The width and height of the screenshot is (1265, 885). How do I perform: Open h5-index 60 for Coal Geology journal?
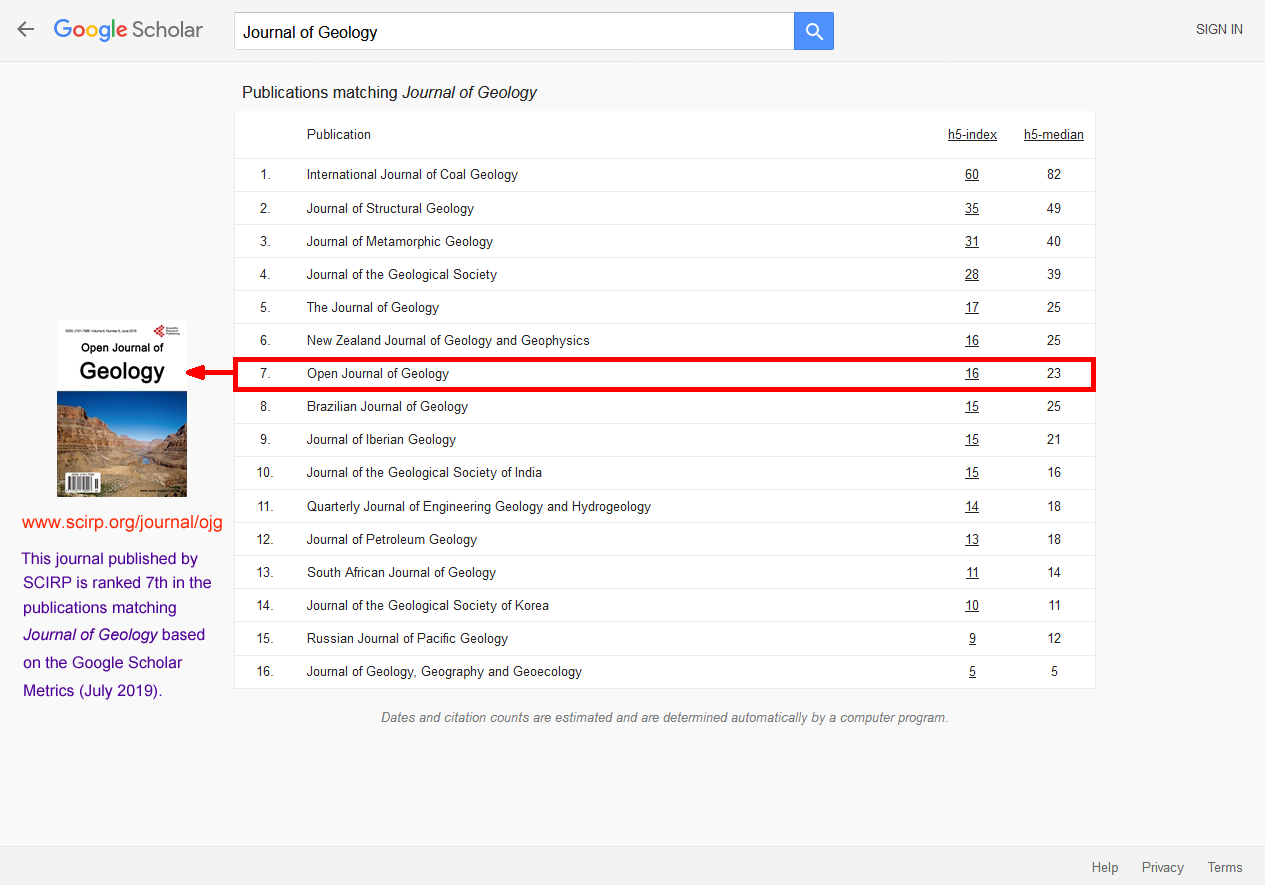[x=972, y=175]
